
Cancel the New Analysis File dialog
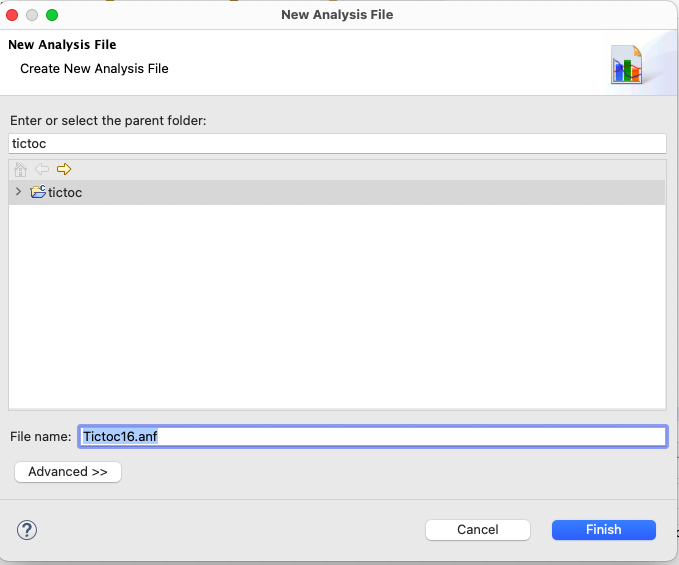coord(478,529)
